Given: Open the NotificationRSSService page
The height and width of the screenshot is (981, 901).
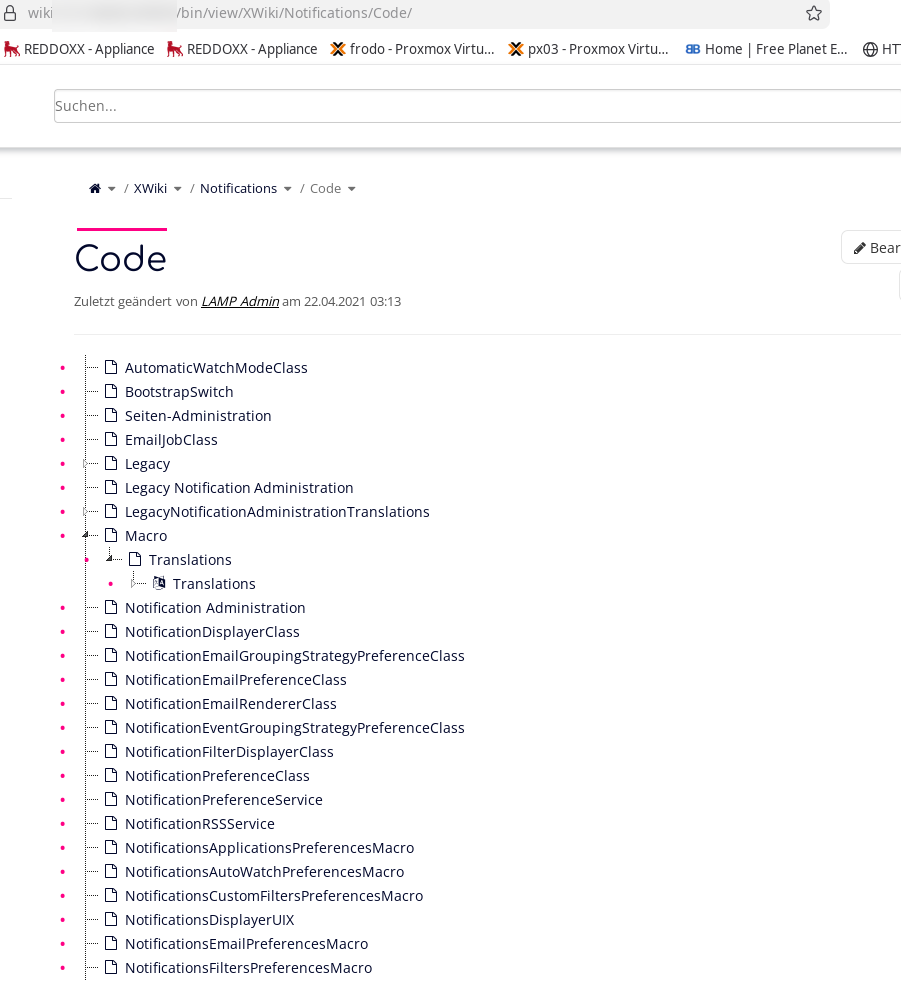Looking at the screenshot, I should 199,824.
